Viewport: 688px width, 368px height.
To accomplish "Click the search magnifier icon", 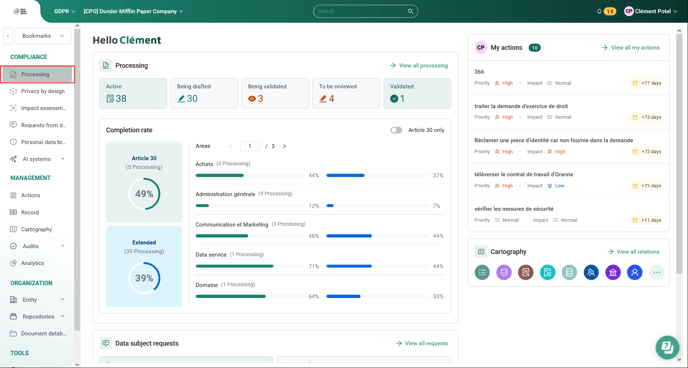I will (x=410, y=11).
